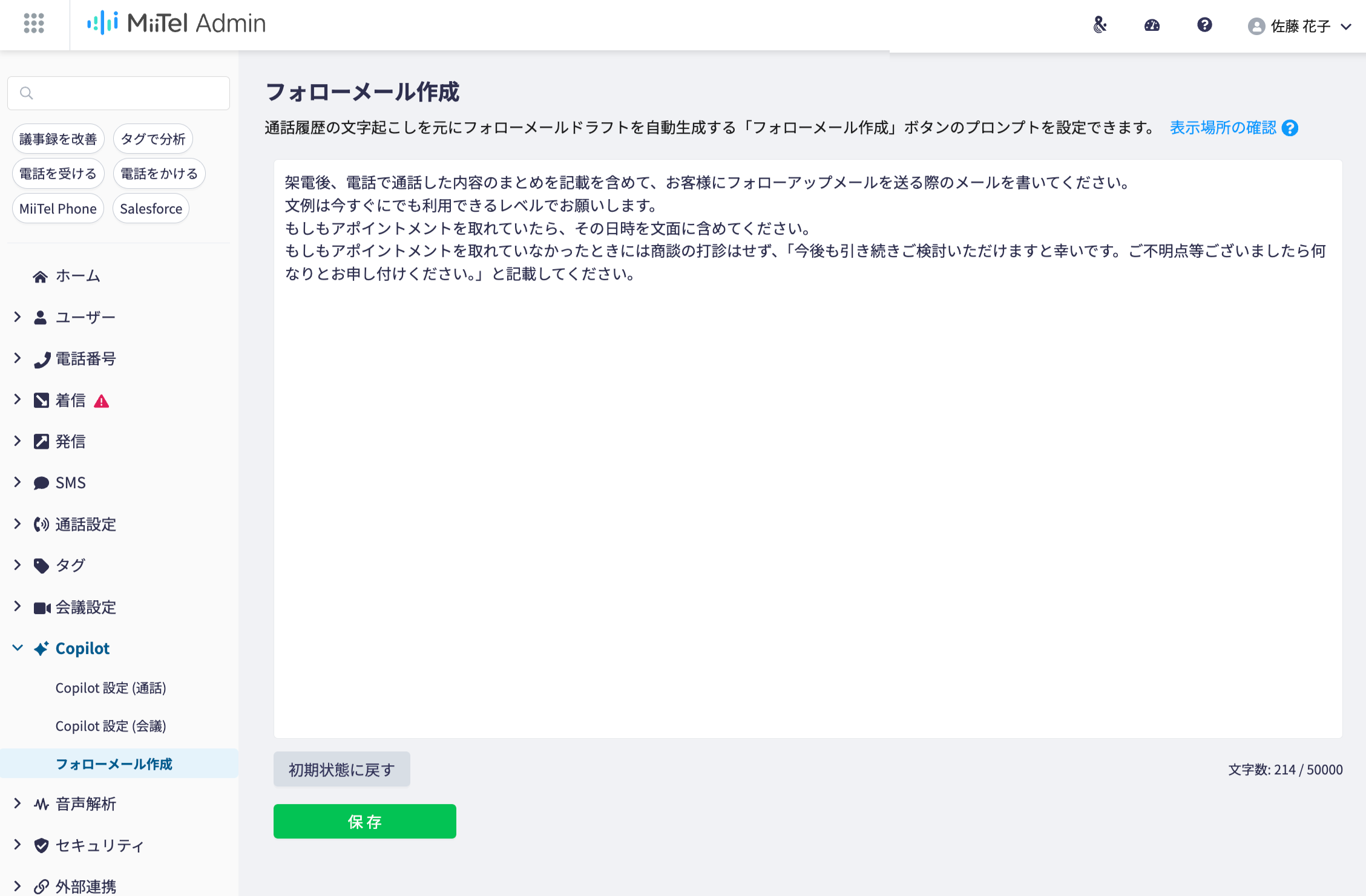The height and width of the screenshot is (896, 1366).
Task: Click the incoming-call icon beside 着信
Action: tap(41, 401)
